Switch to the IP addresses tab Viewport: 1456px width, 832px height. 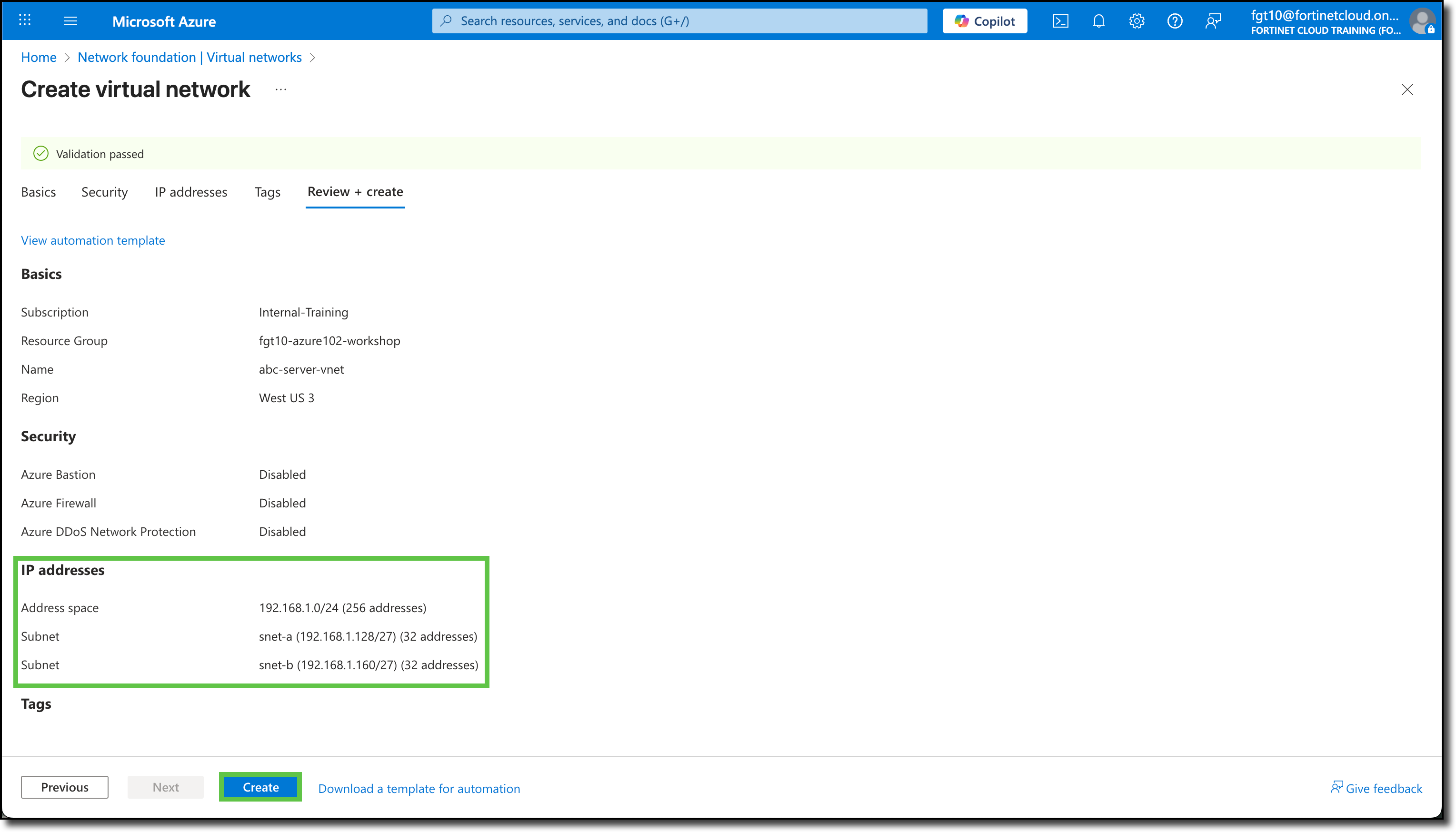coord(190,192)
